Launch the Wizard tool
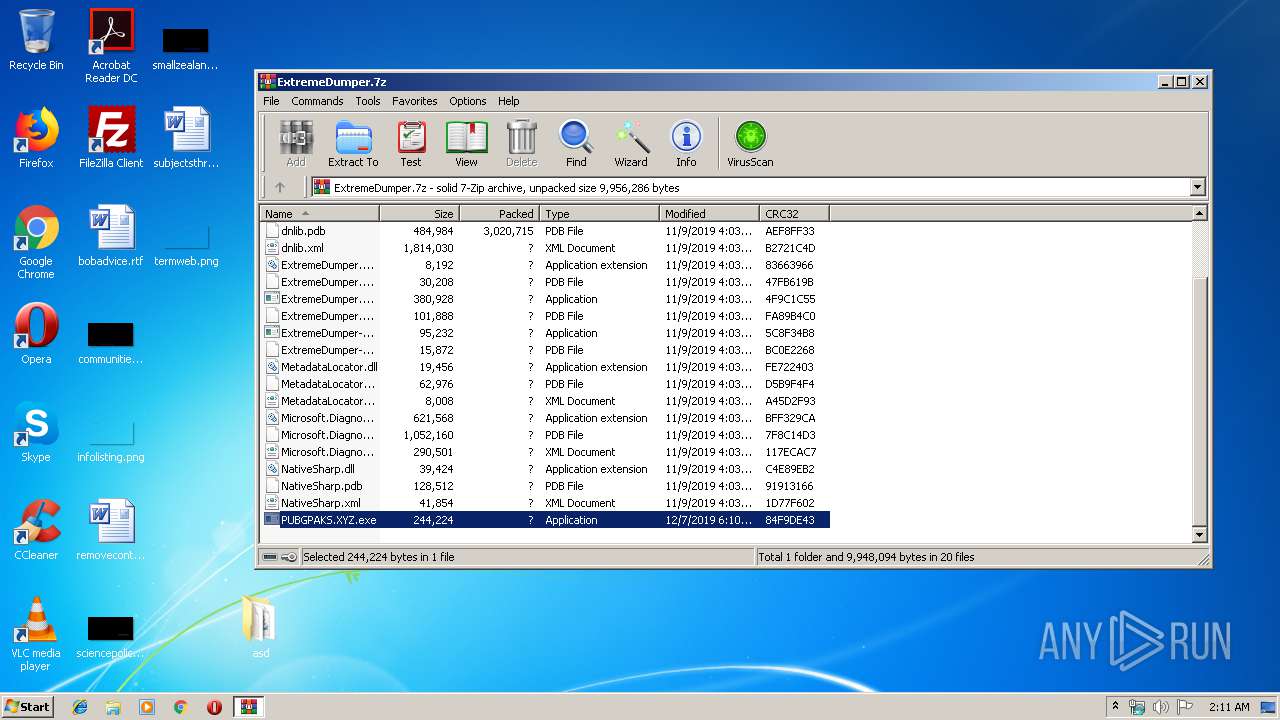 631,144
